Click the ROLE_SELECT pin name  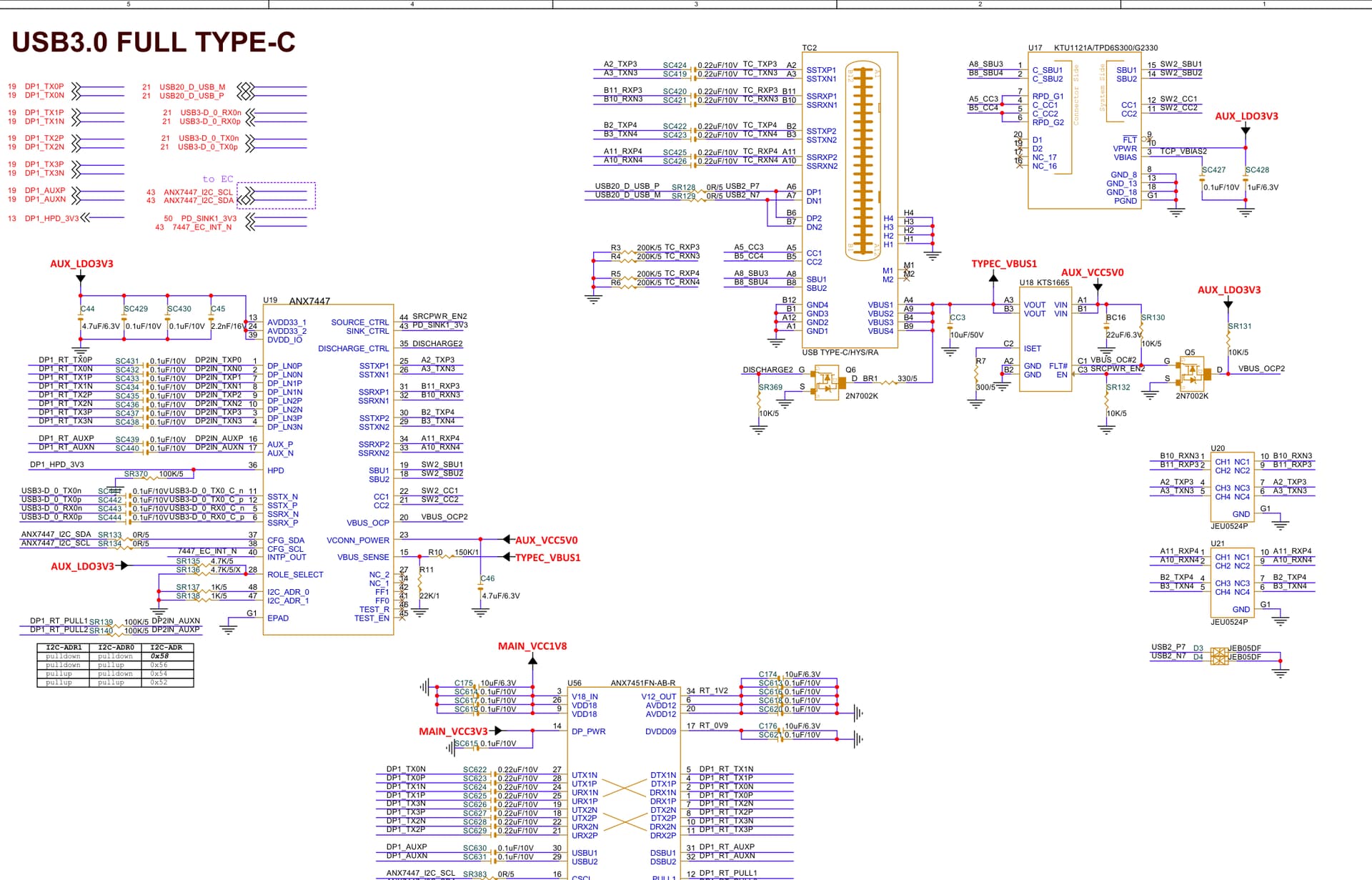coord(295,575)
